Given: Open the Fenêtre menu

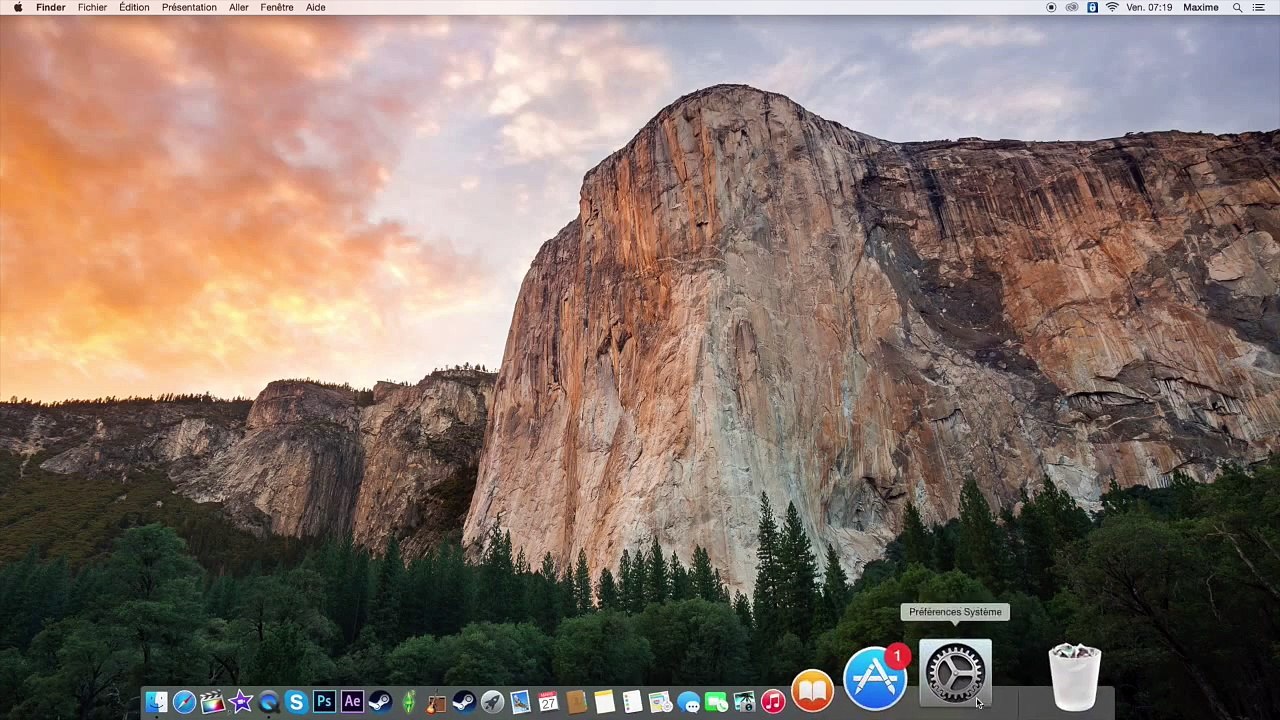Looking at the screenshot, I should point(277,7).
